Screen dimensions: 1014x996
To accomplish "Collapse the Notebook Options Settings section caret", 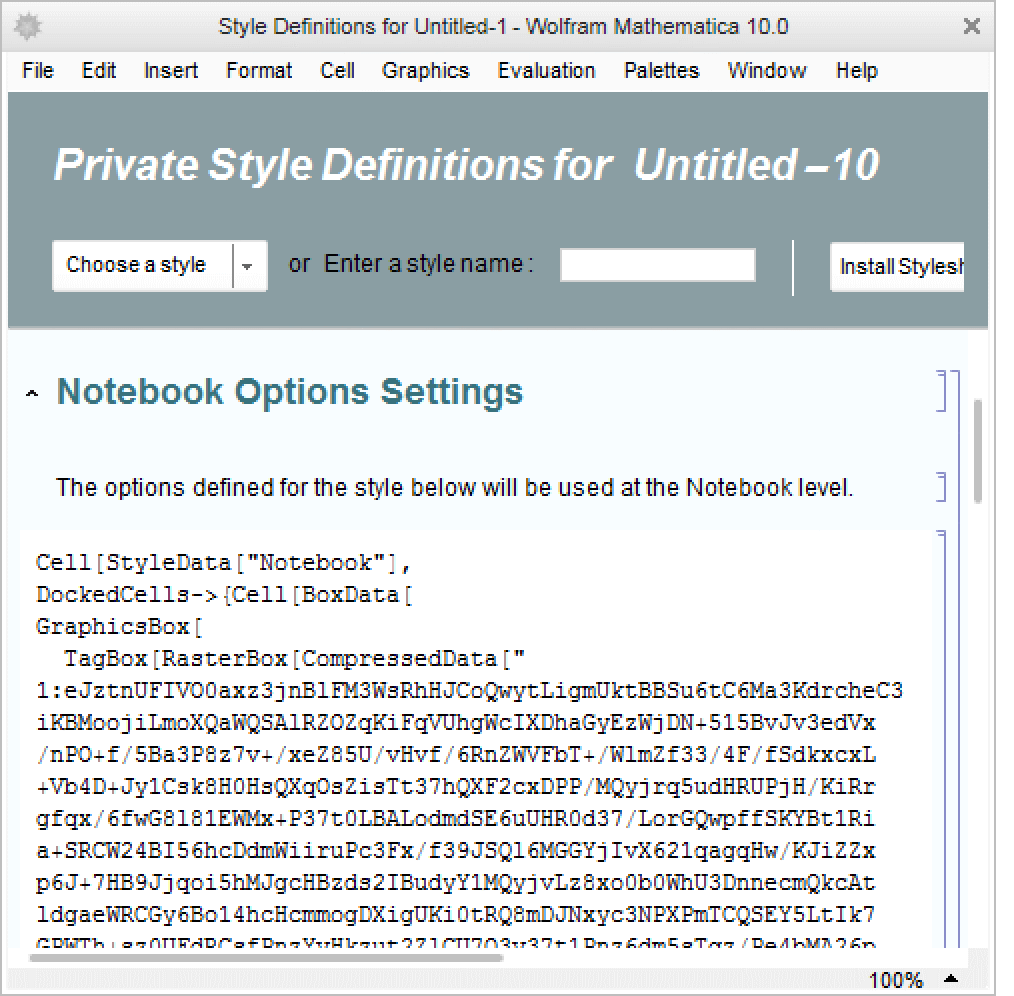I will [32, 395].
